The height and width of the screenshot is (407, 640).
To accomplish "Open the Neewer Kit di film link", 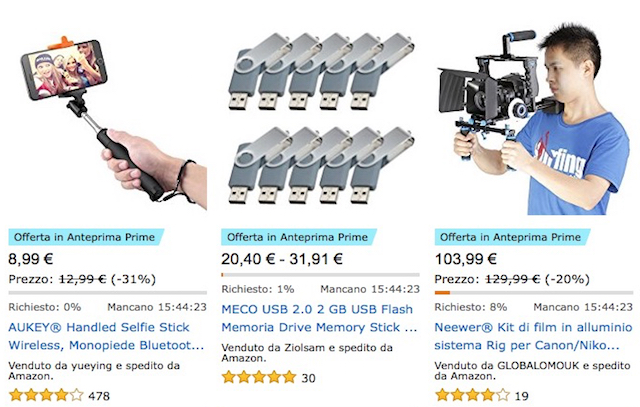I will click(533, 336).
